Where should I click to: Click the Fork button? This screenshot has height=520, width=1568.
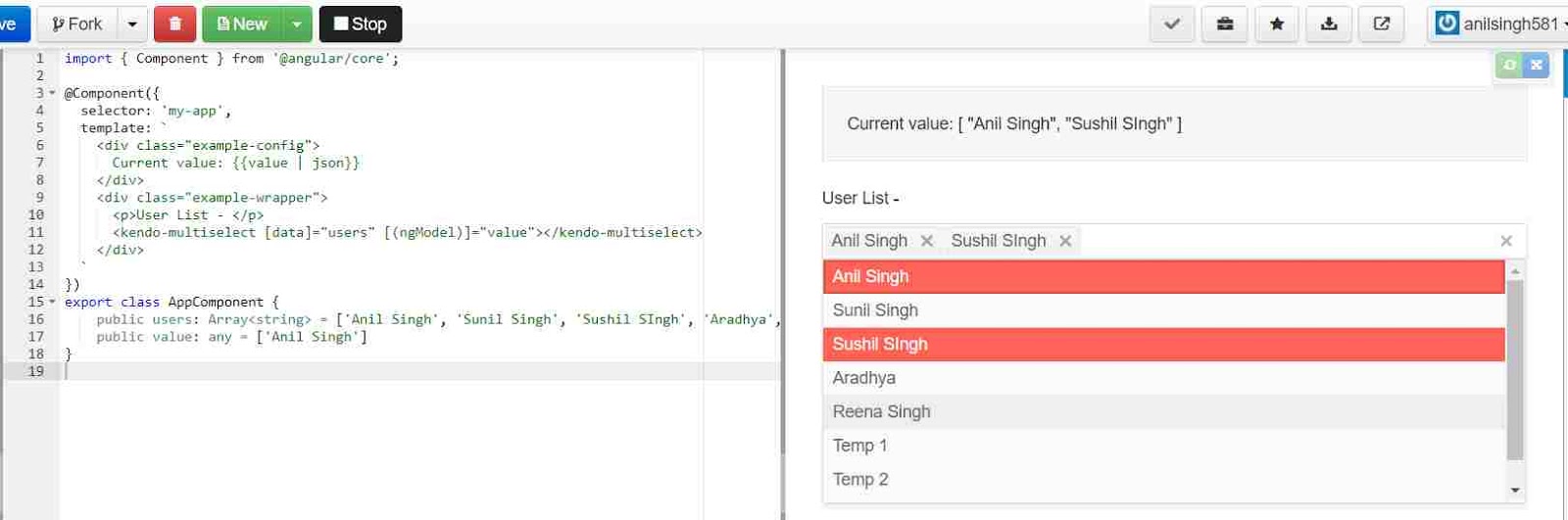(x=77, y=24)
